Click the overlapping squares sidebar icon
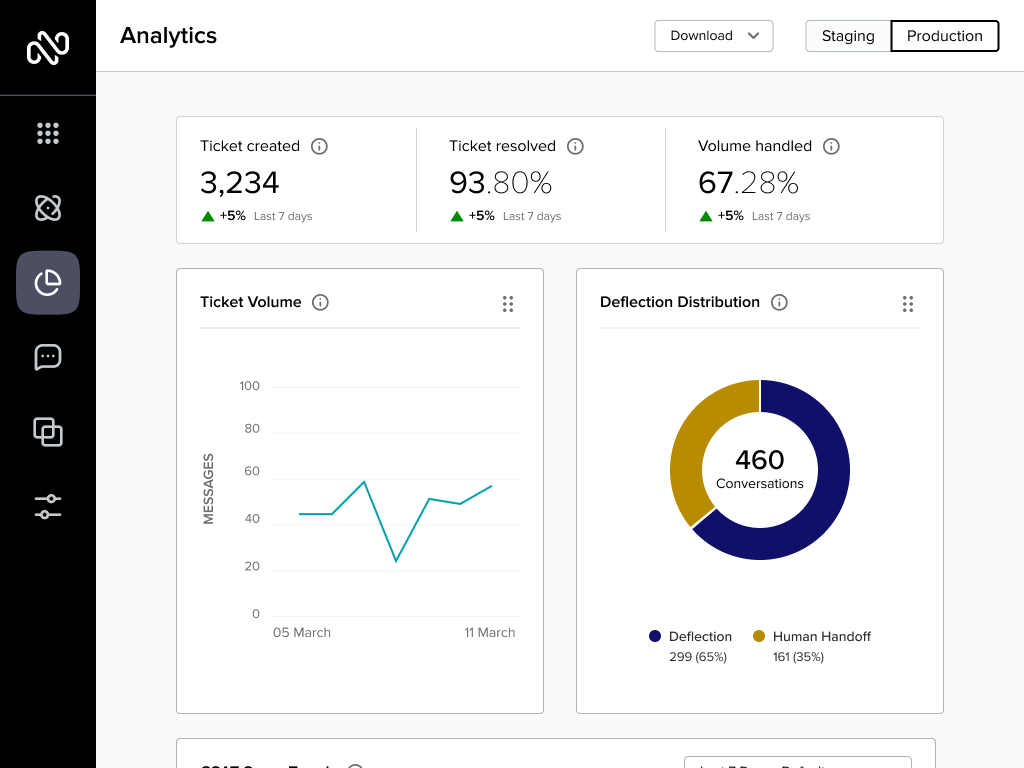The height and width of the screenshot is (768, 1024). click(48, 432)
